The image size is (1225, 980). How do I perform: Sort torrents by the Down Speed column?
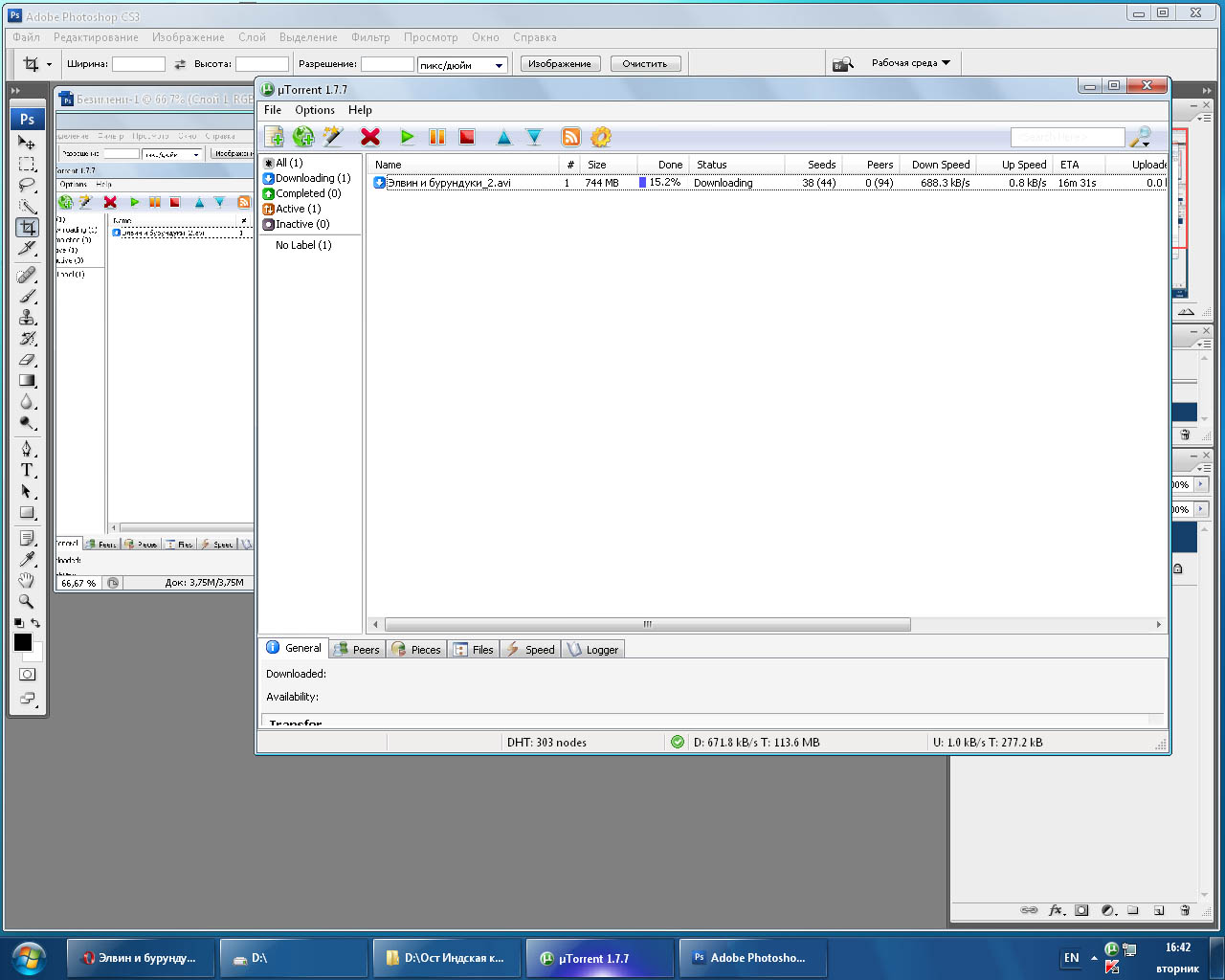point(937,165)
